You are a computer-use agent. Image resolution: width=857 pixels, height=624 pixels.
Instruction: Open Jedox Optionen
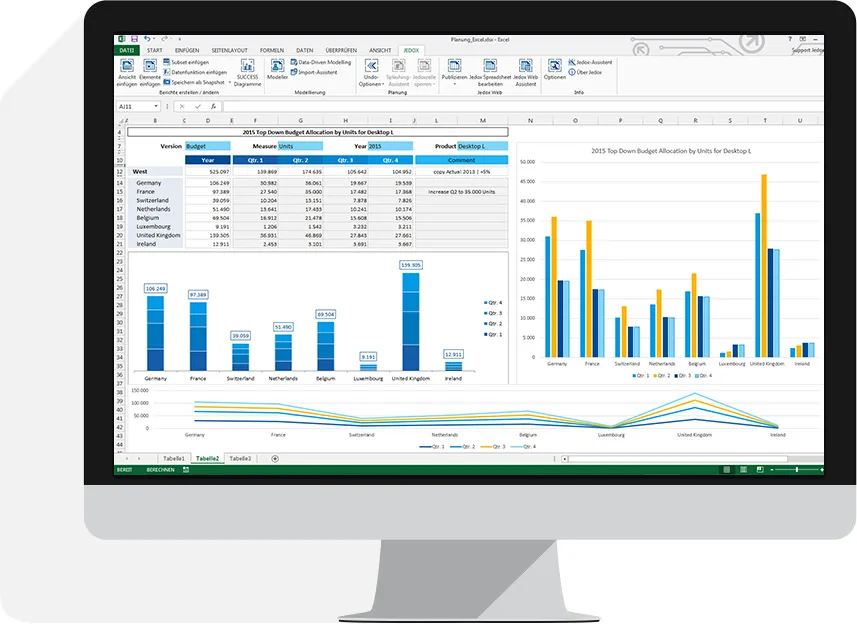(x=555, y=69)
